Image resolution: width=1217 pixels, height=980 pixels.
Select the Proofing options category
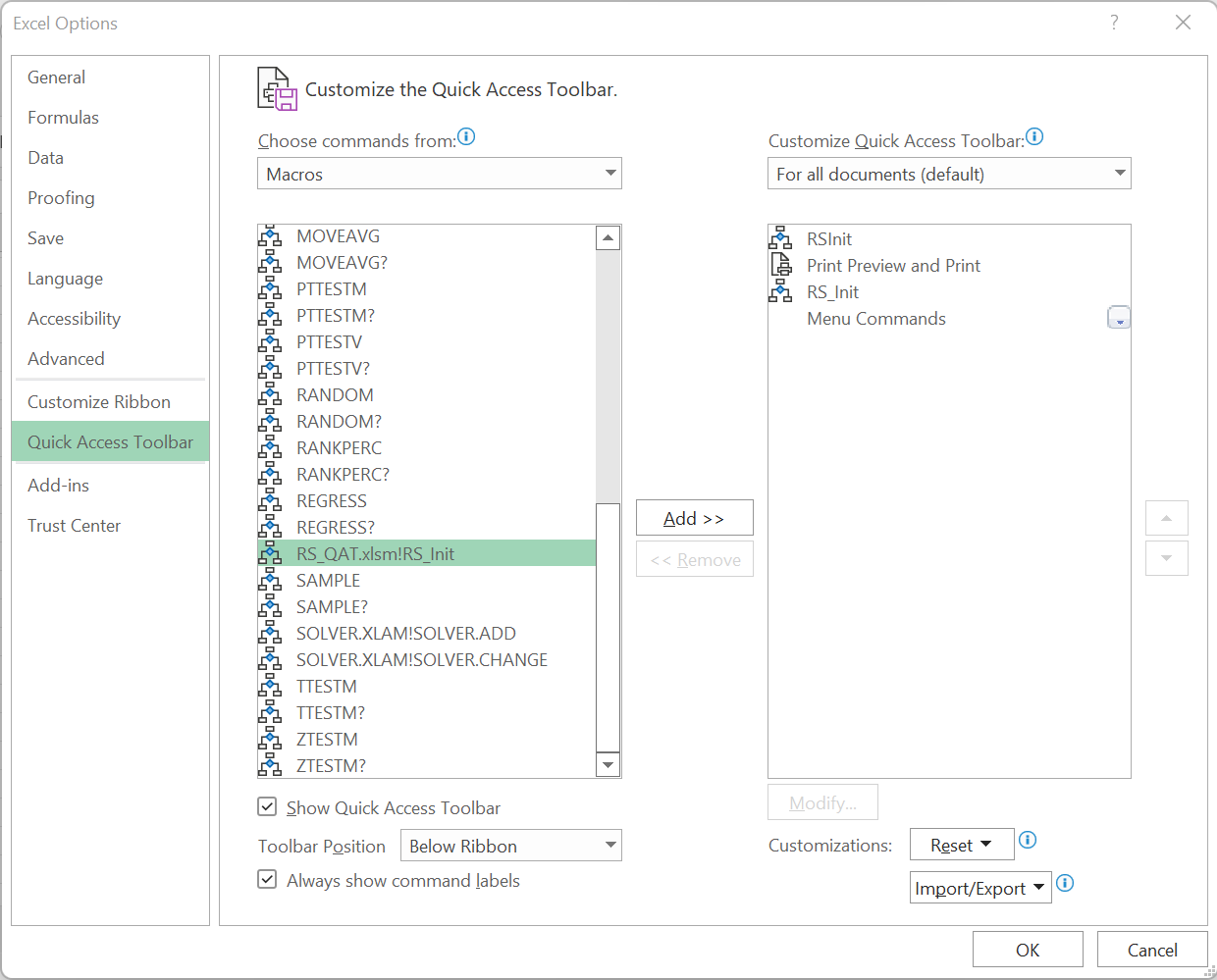pyautogui.click(x=111, y=198)
